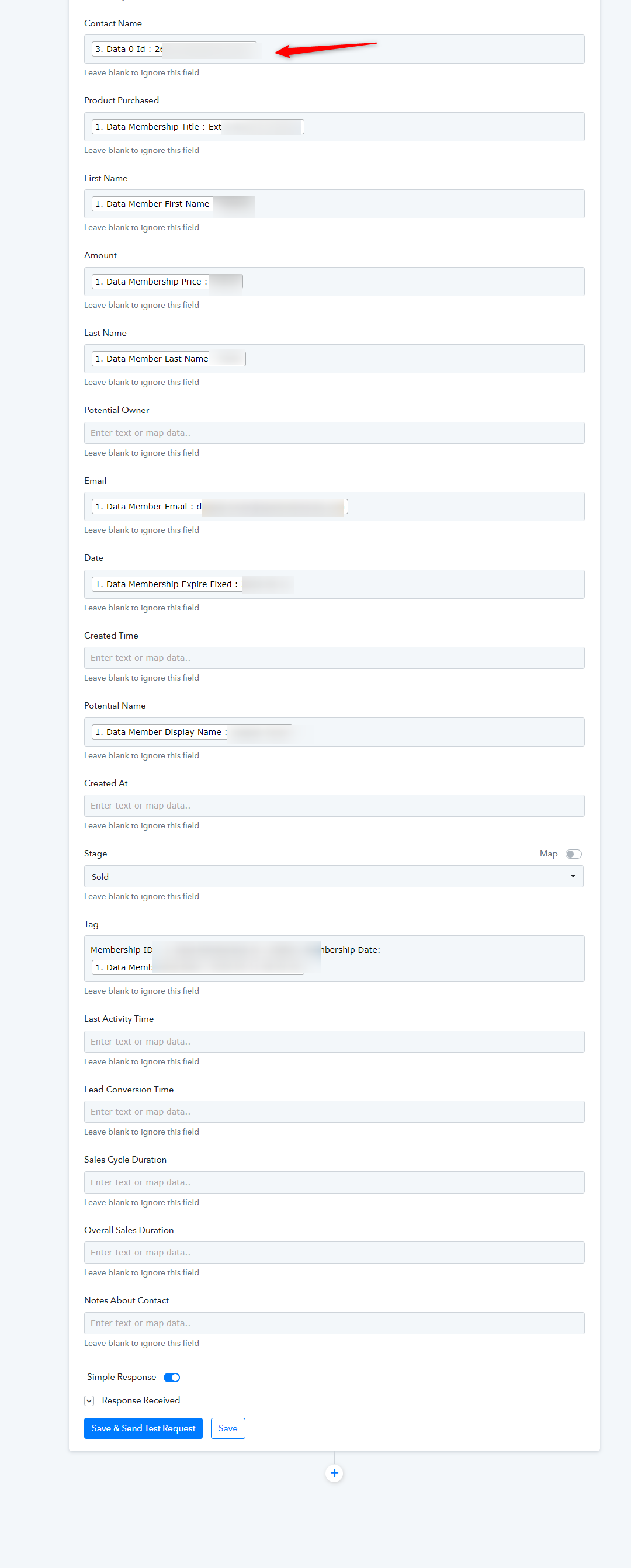Click the Stage dropdown arrow
631x1568 pixels.
click(573, 876)
